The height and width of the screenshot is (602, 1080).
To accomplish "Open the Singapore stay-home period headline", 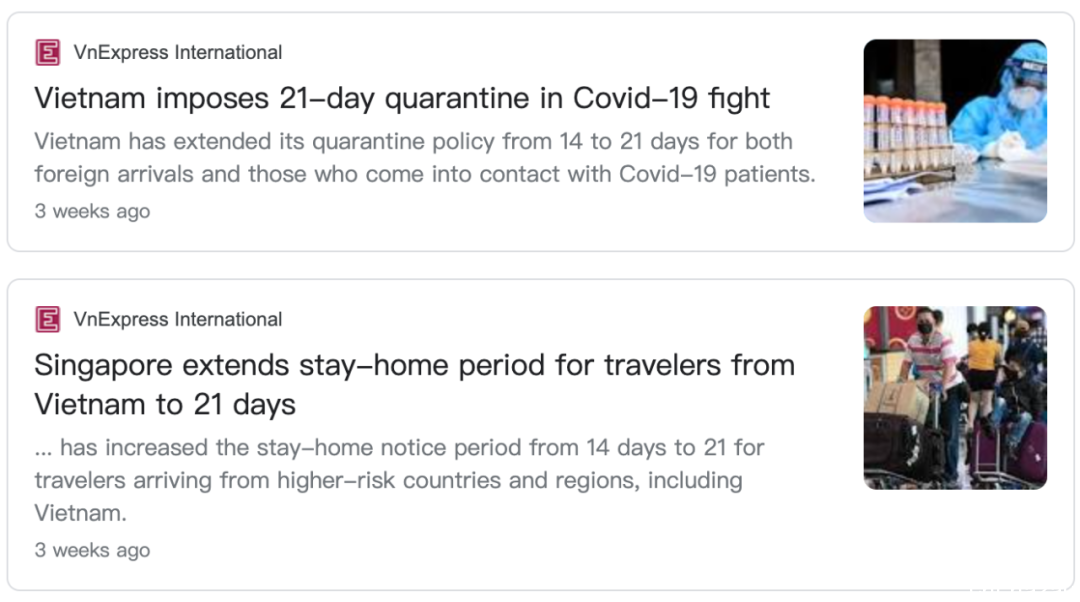I will coord(414,384).
